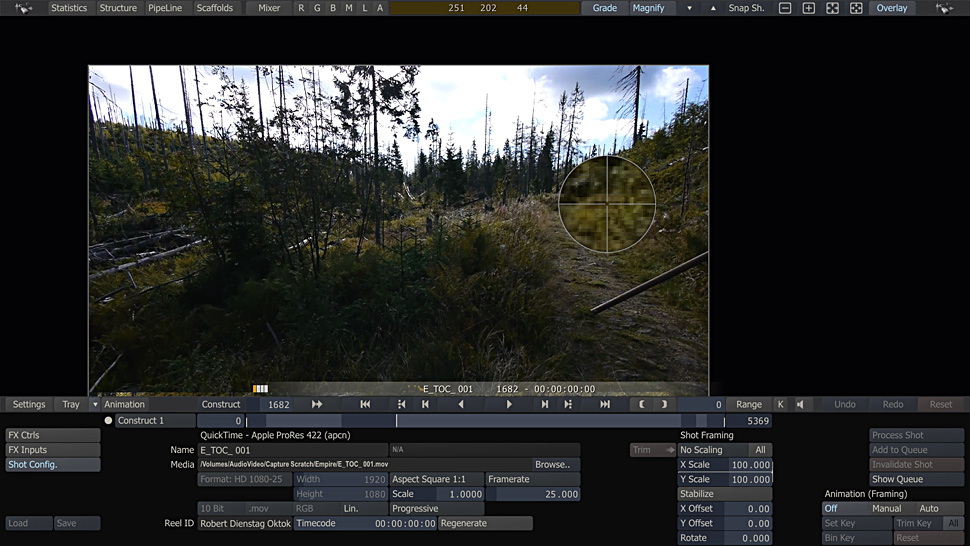
Task: Open the FX Inputs tab
Action: (52, 450)
